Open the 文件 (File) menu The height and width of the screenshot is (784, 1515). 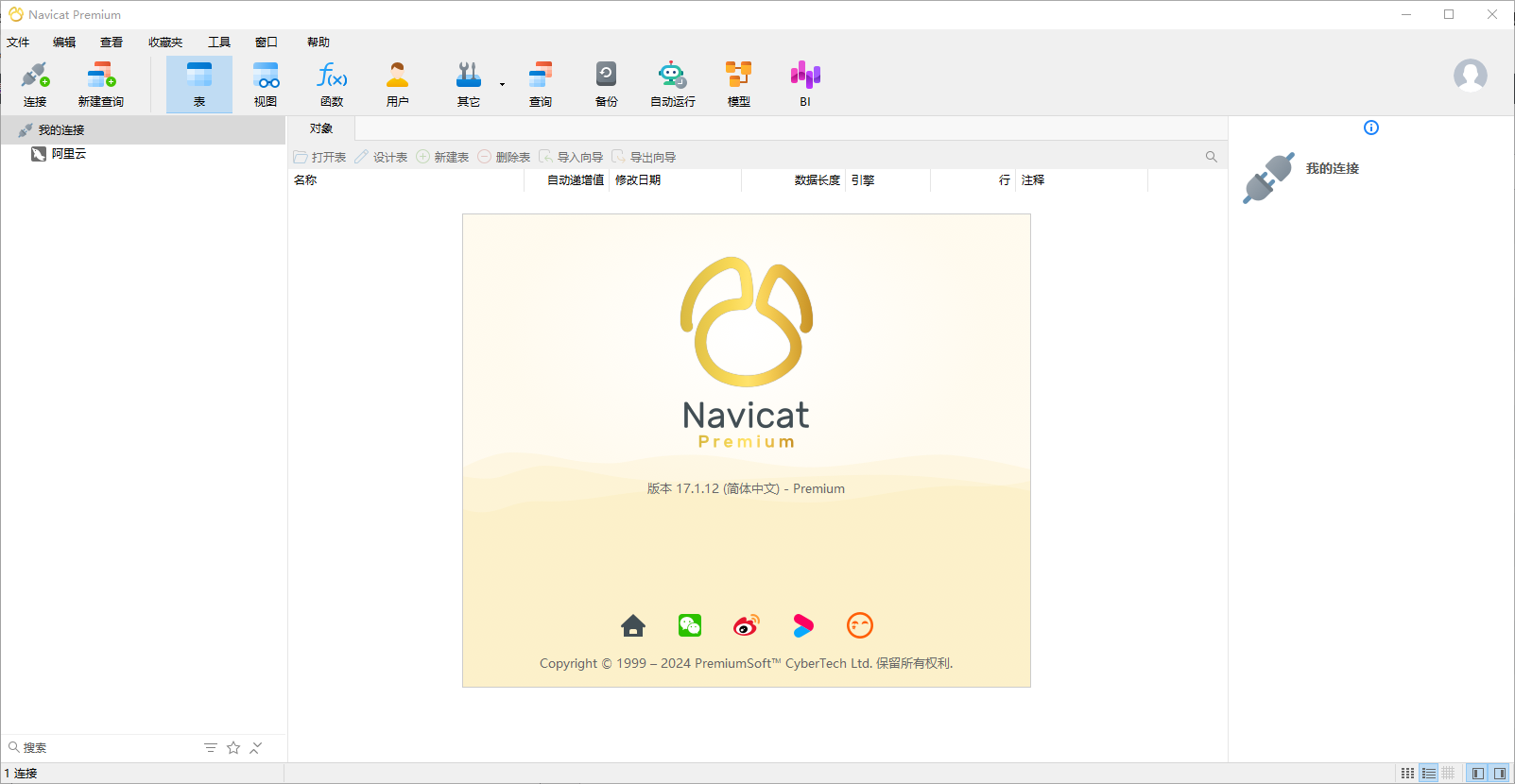[x=18, y=43]
